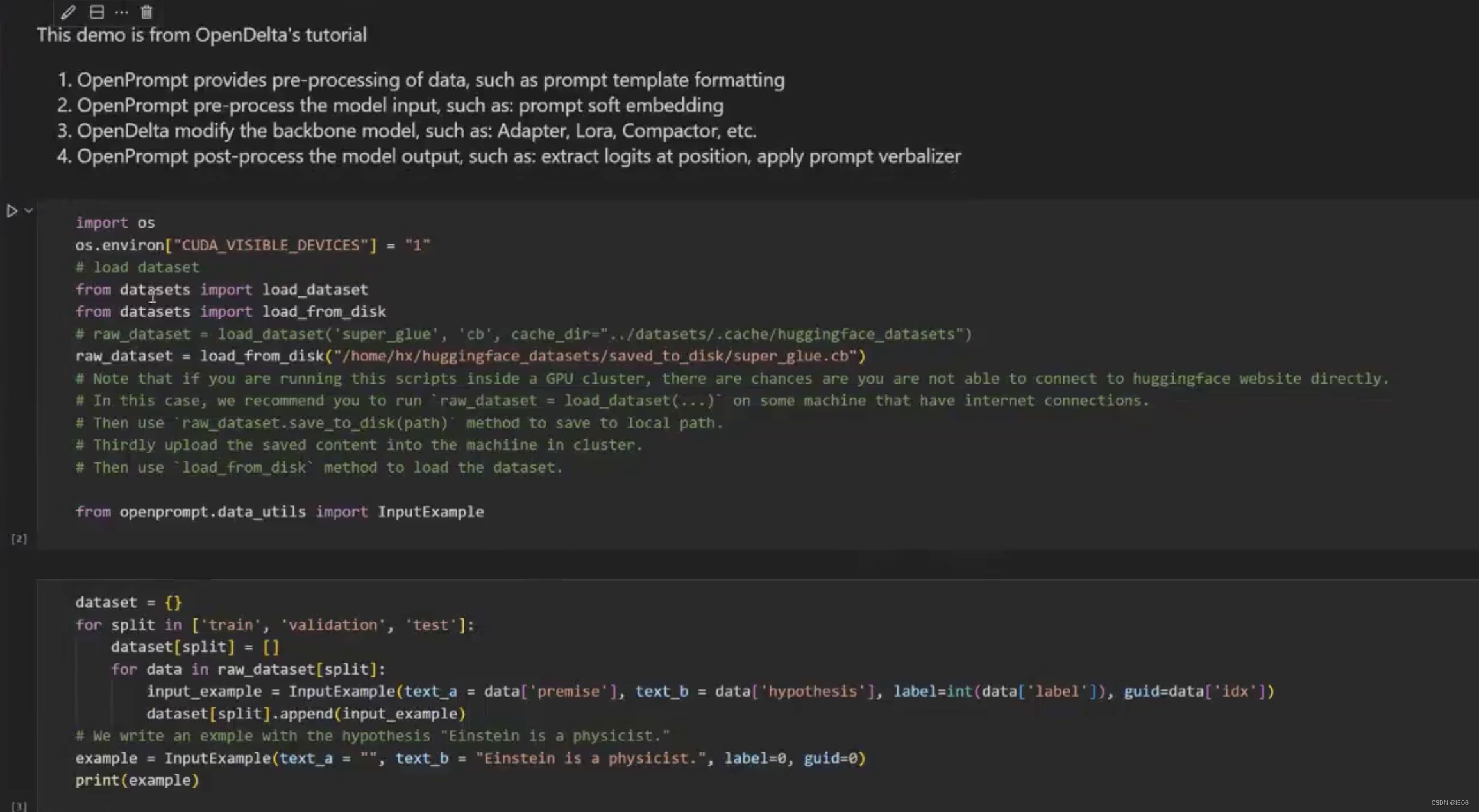The height and width of the screenshot is (812, 1479).
Task: Click the commented-out load_dataset('super_glue') line
Action: tap(523, 334)
